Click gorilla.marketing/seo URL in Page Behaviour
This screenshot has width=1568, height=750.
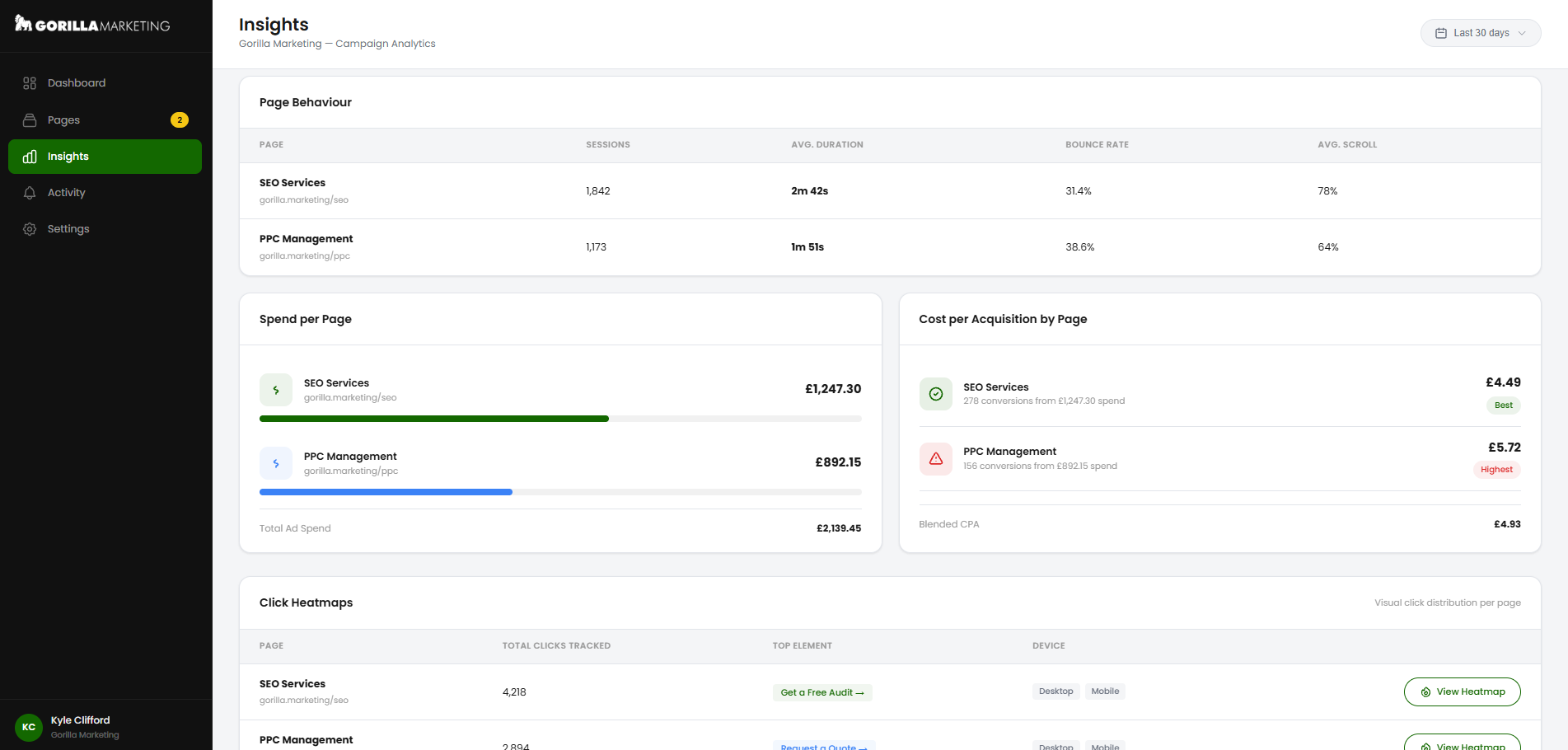pyautogui.click(x=304, y=200)
